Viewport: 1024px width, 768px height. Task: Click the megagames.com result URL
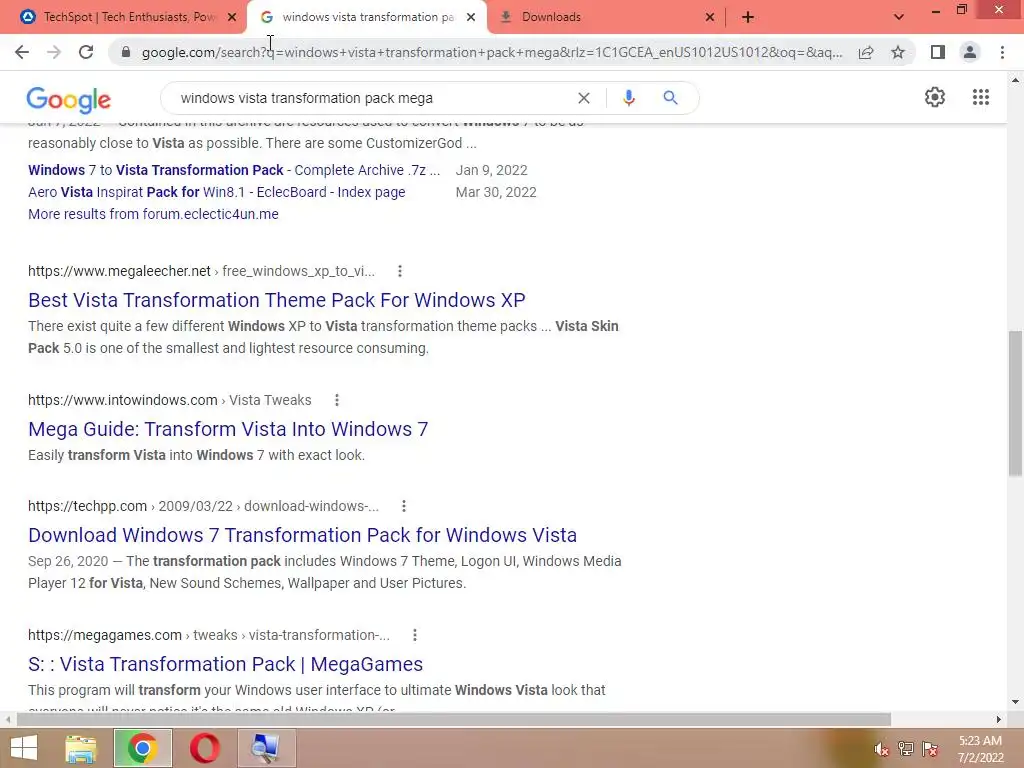(x=208, y=635)
